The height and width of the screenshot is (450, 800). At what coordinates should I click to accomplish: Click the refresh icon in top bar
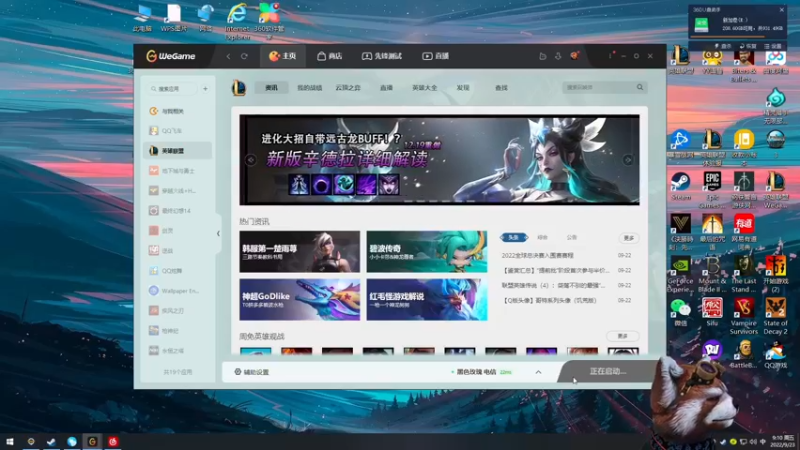(244, 56)
